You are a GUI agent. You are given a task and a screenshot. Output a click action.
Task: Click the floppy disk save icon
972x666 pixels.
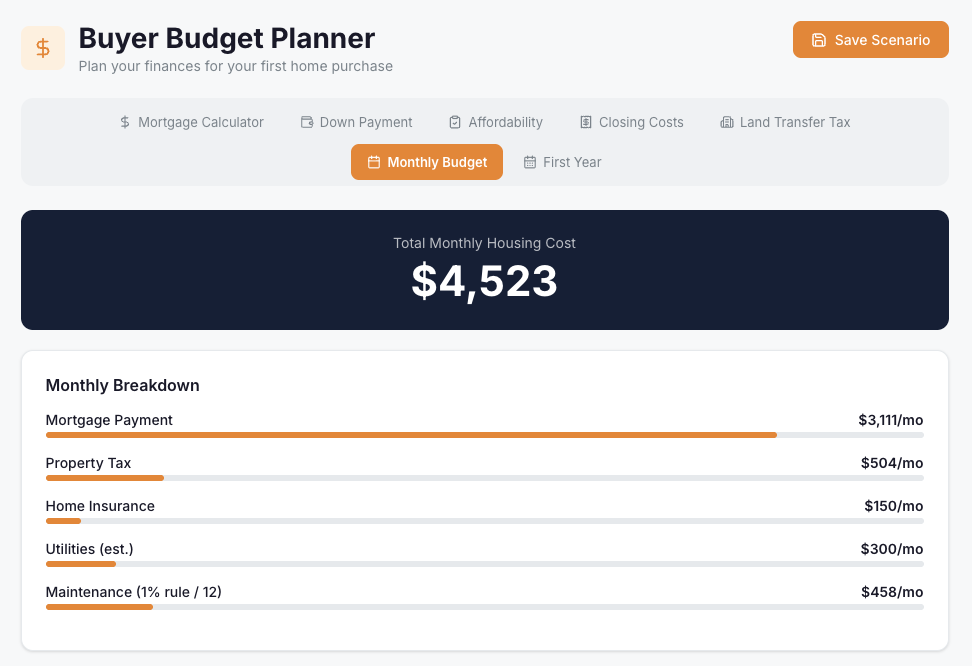coord(820,39)
